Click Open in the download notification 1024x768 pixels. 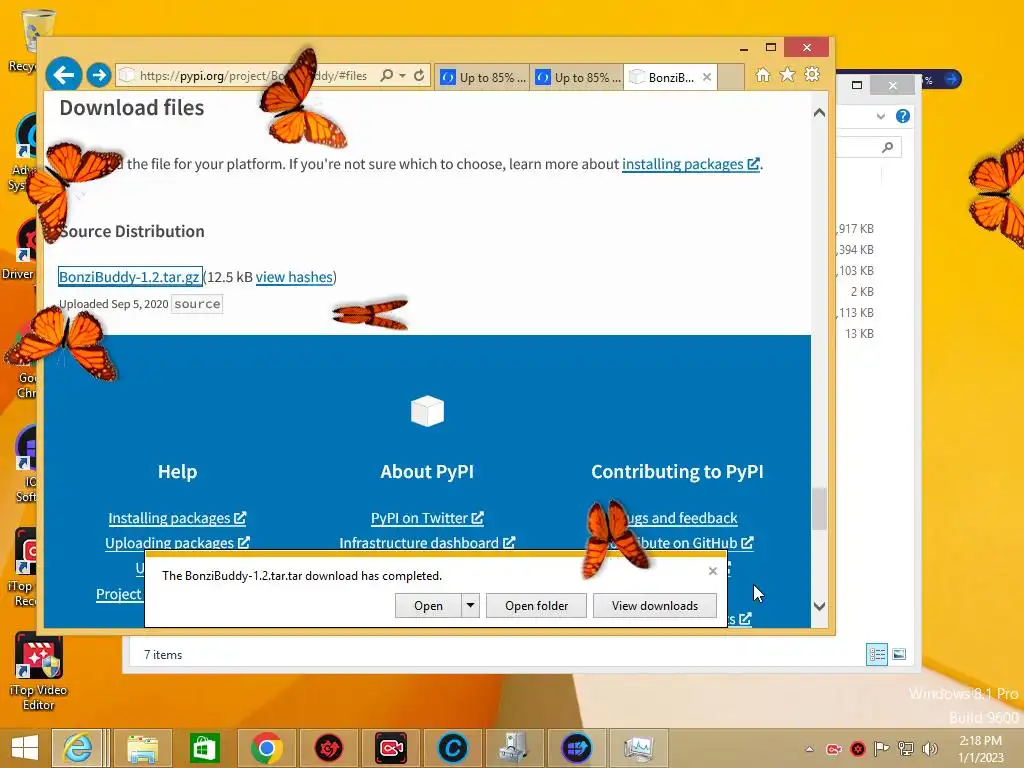coord(428,605)
